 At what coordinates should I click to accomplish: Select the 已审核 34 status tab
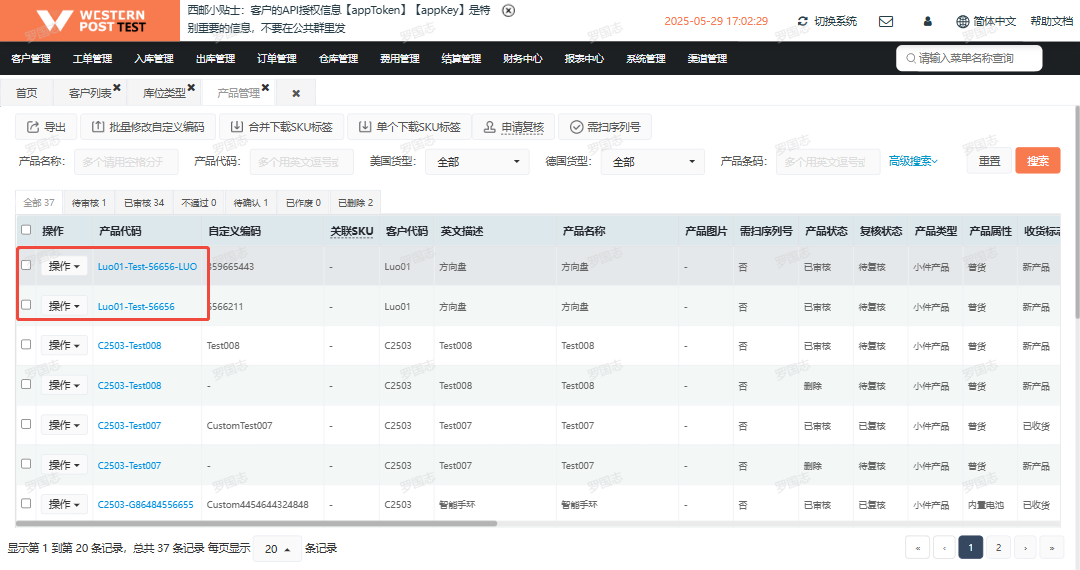click(x=144, y=202)
